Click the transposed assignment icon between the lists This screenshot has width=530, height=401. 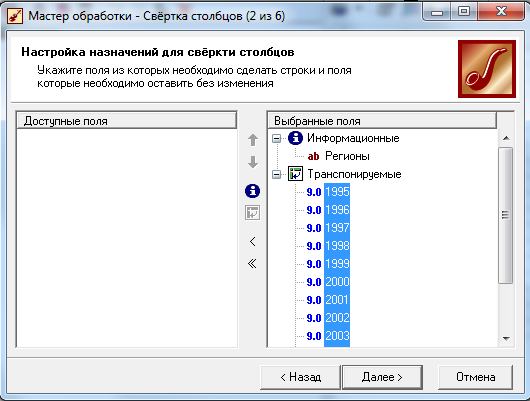(252, 213)
